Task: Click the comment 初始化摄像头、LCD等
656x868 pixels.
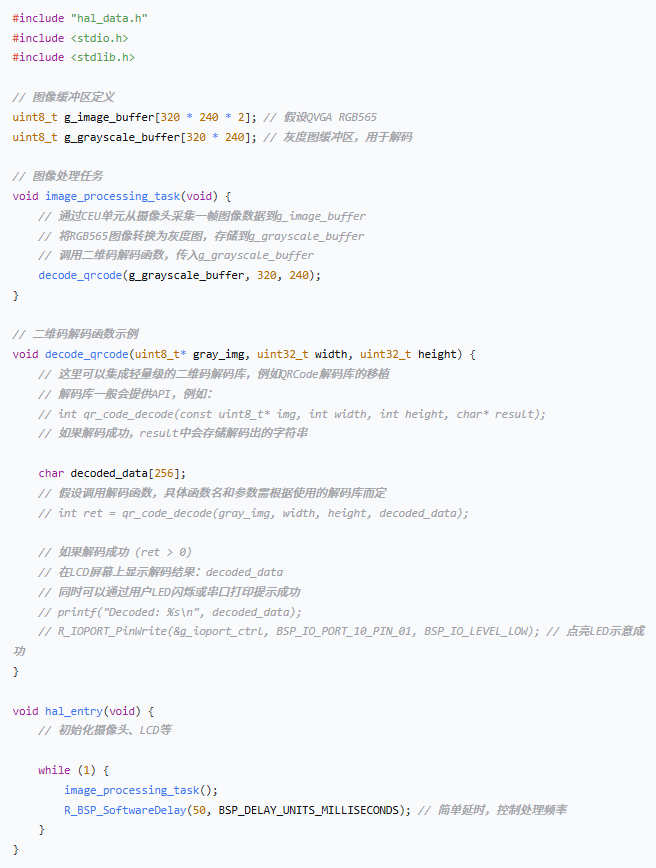Action: (x=105, y=730)
